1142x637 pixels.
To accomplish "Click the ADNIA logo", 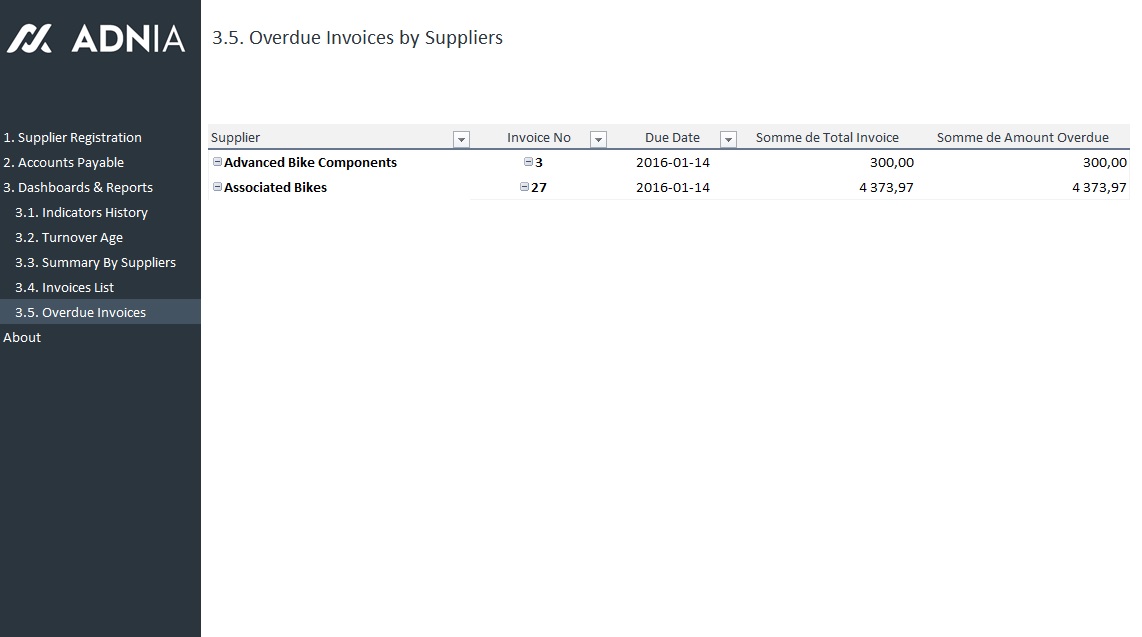I will 96,39.
